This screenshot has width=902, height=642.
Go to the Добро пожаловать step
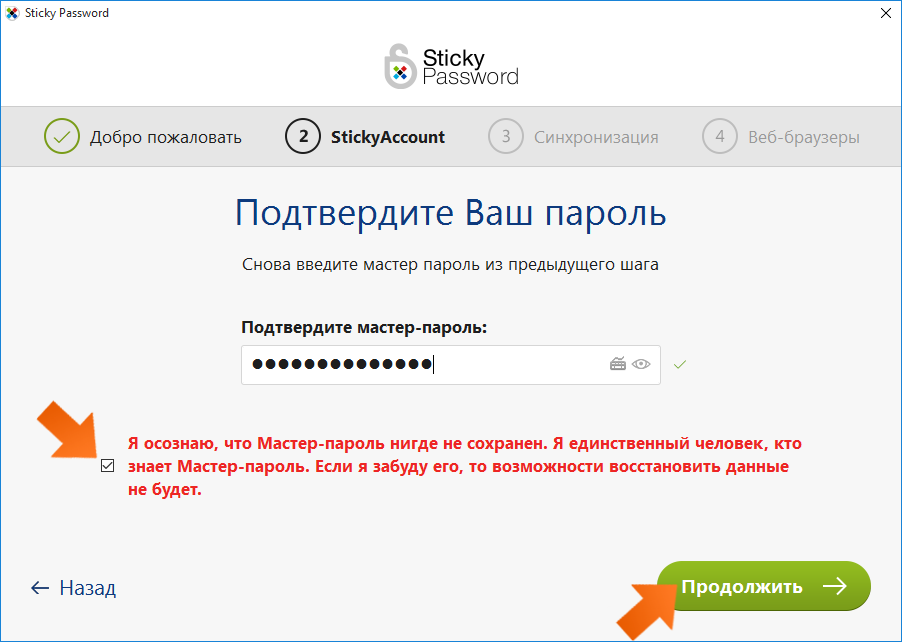pyautogui.click(x=166, y=137)
